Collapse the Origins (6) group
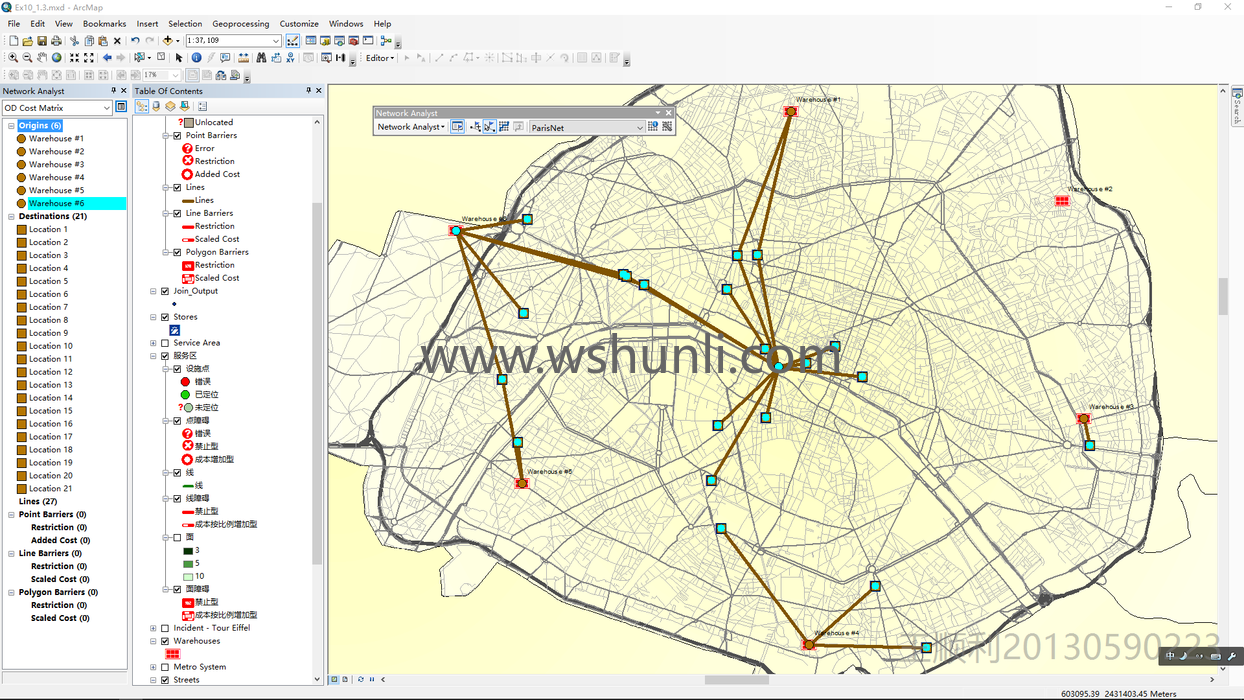1244x700 pixels. (11, 126)
